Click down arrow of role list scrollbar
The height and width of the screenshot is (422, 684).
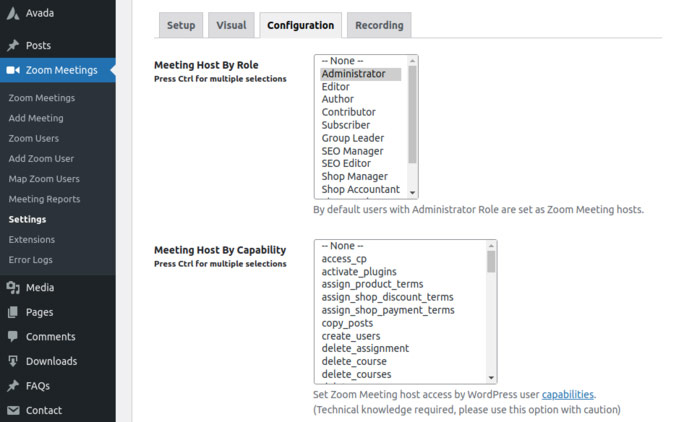tap(413, 192)
